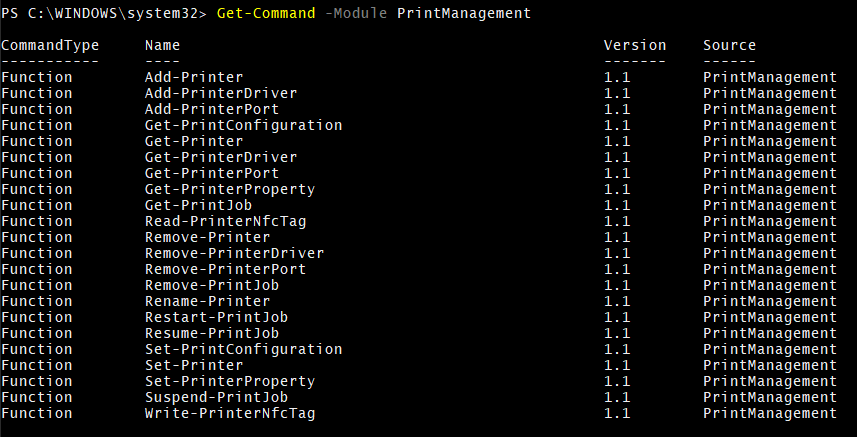Click the Get-PrinterProperty entry
The image size is (857, 437).
click(230, 189)
